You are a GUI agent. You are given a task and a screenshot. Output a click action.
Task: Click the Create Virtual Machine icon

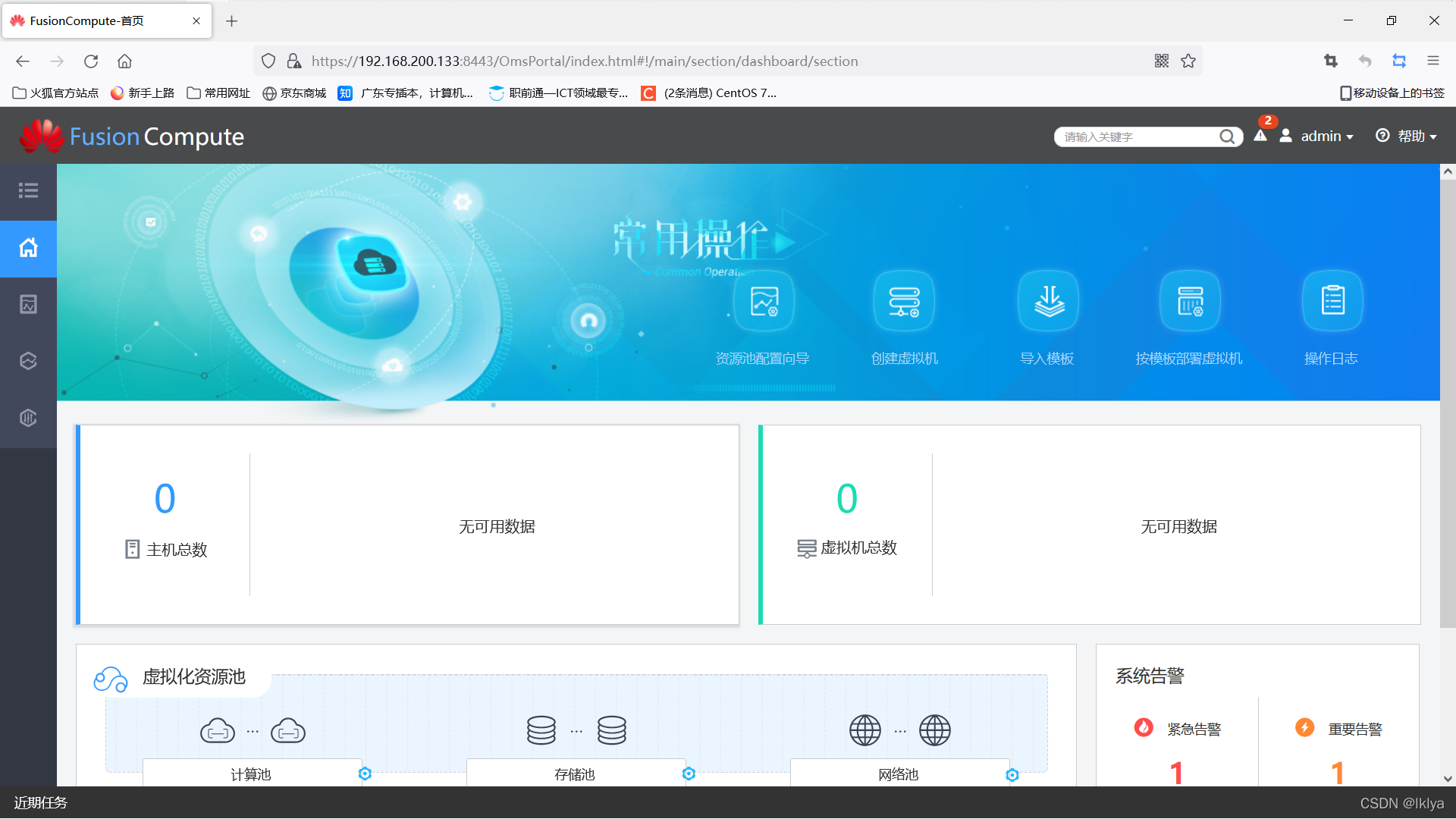[x=904, y=302]
